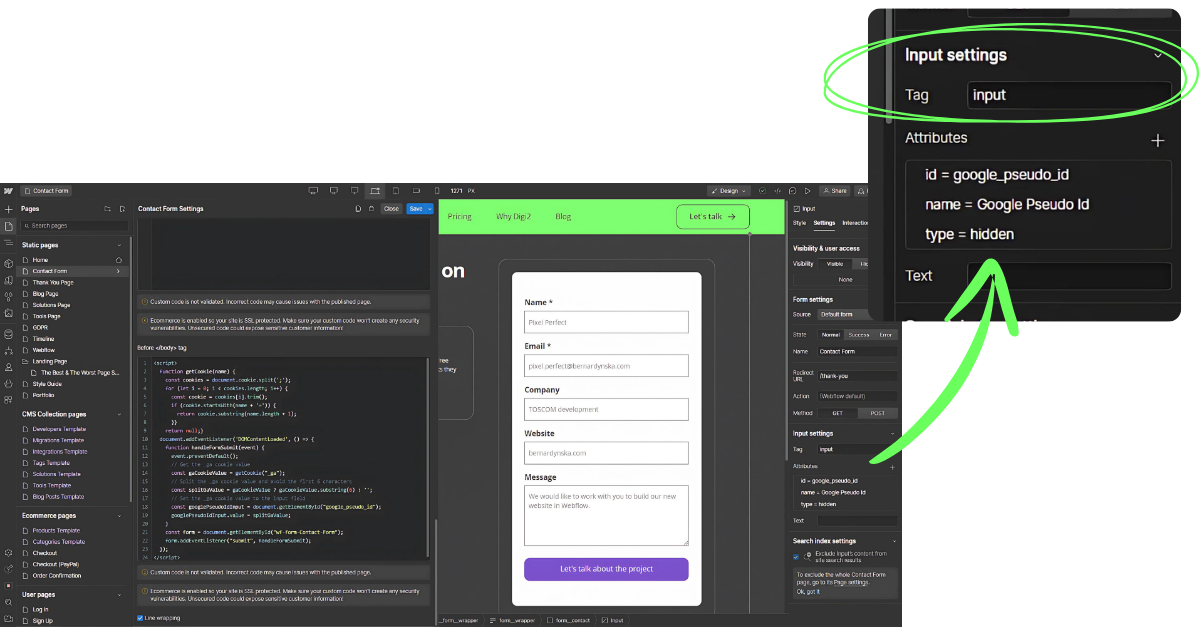Click the blue Save button
This screenshot has height=627, width=1200.
click(415, 209)
